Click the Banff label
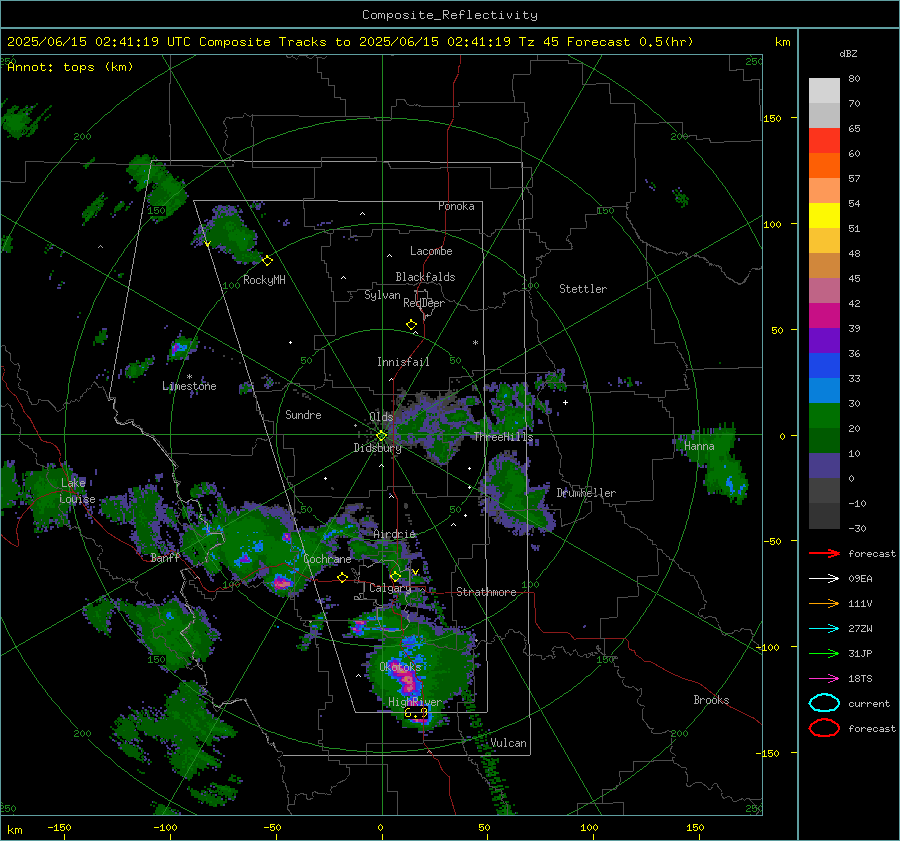 (x=165, y=558)
